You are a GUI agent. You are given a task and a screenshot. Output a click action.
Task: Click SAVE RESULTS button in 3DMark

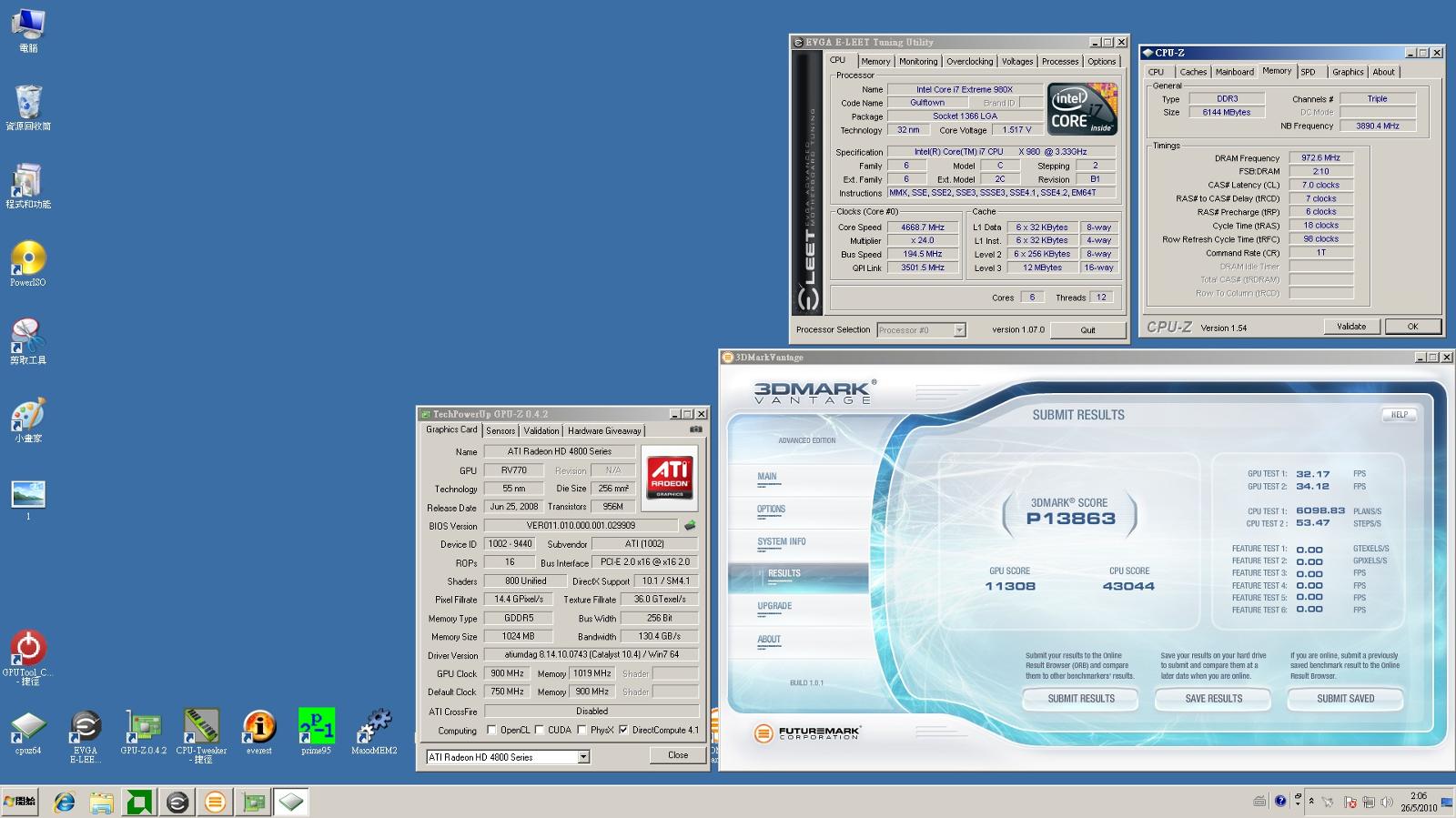click(x=1214, y=699)
